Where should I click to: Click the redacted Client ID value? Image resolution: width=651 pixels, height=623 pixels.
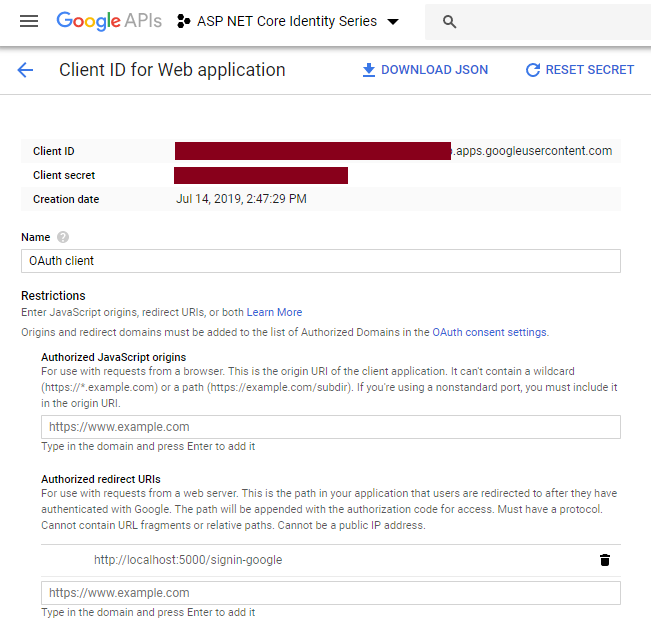click(x=312, y=151)
